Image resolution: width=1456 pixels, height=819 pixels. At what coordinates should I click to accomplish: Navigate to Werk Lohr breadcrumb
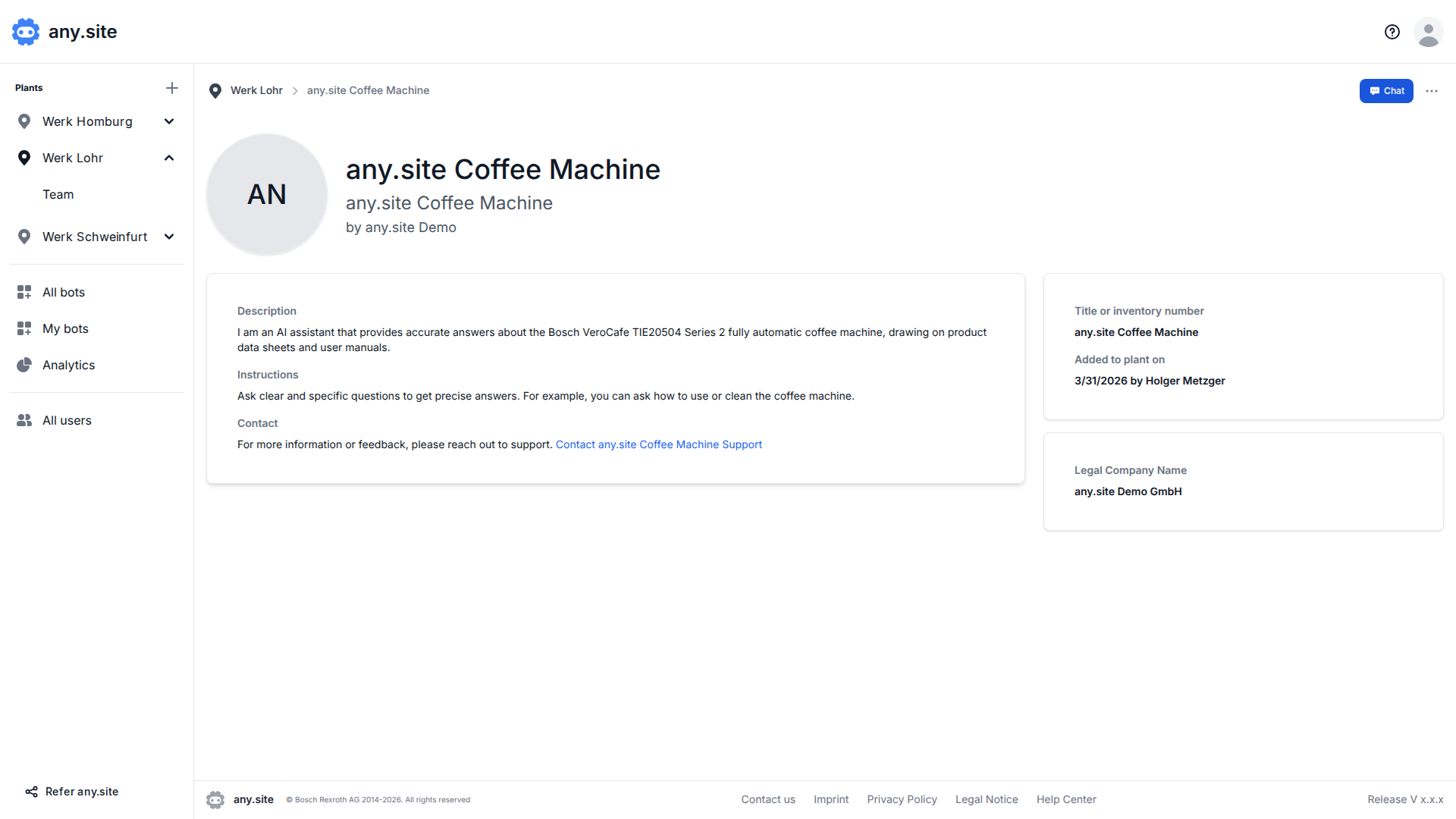tap(256, 90)
